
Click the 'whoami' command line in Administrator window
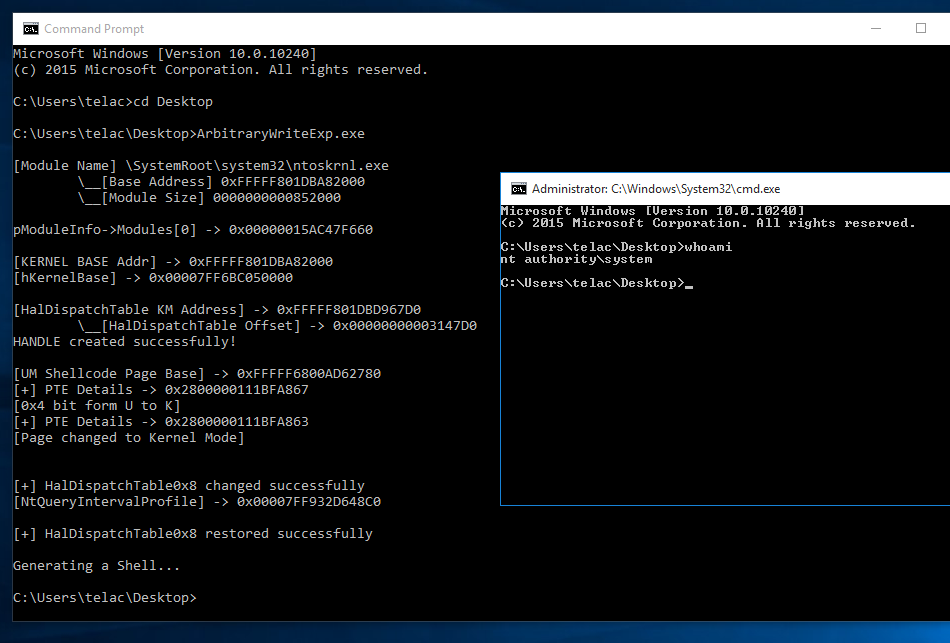tap(616, 247)
